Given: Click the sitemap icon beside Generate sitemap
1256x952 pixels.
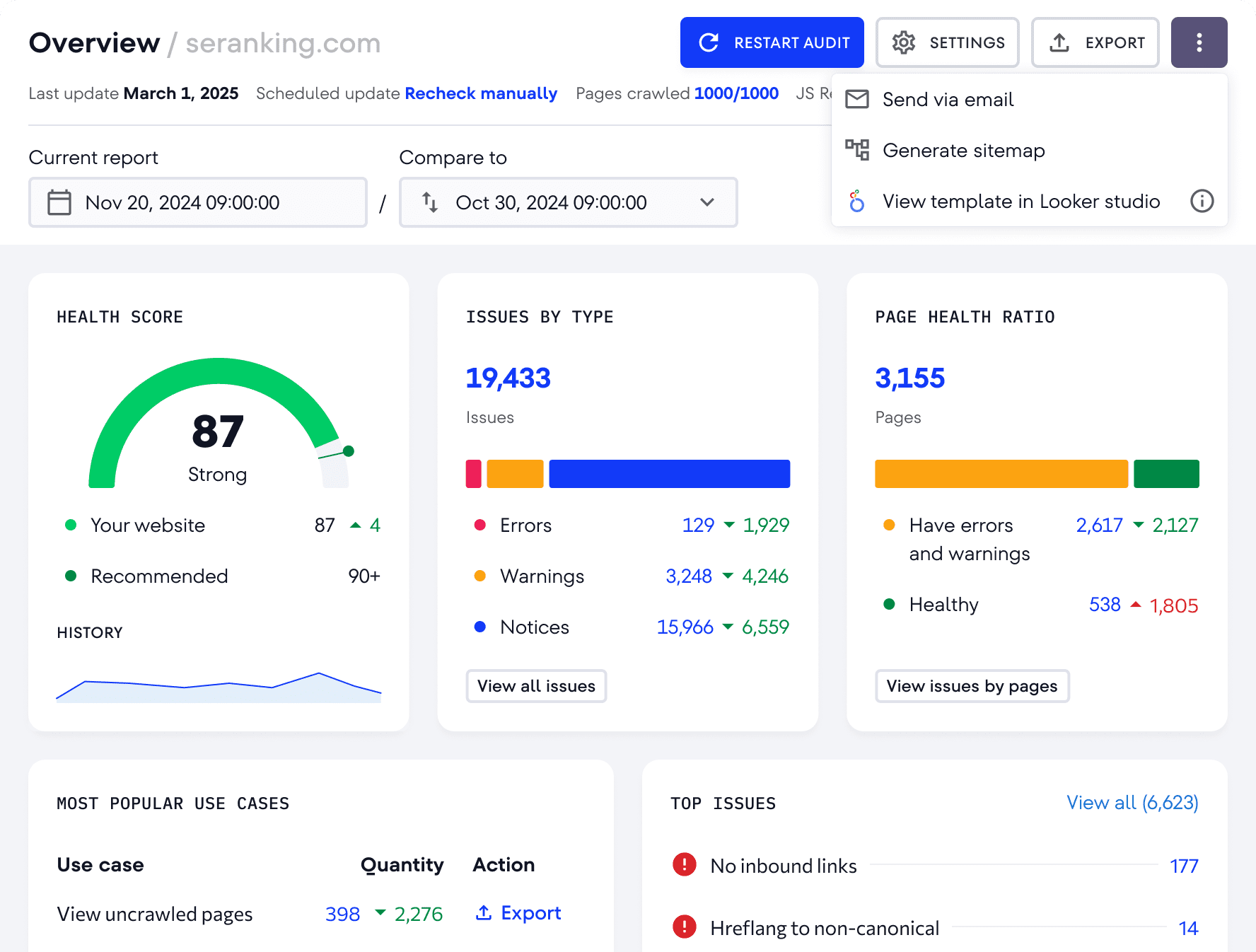Looking at the screenshot, I should [x=856, y=150].
